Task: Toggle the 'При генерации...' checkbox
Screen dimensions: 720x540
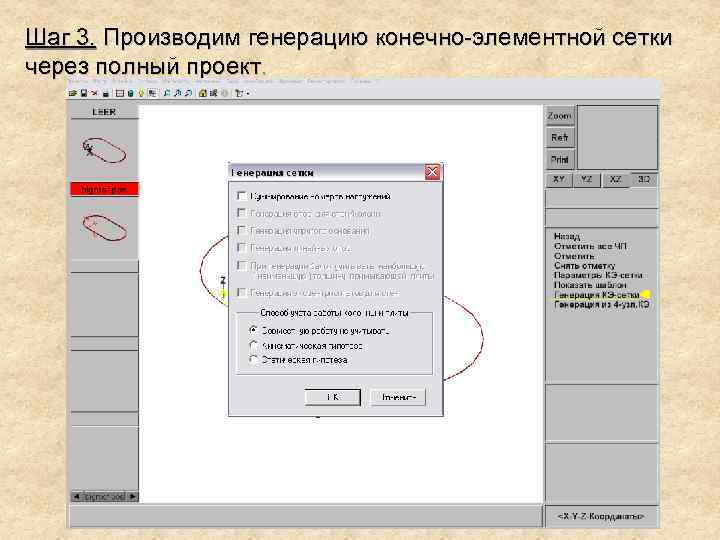Action: [242, 265]
